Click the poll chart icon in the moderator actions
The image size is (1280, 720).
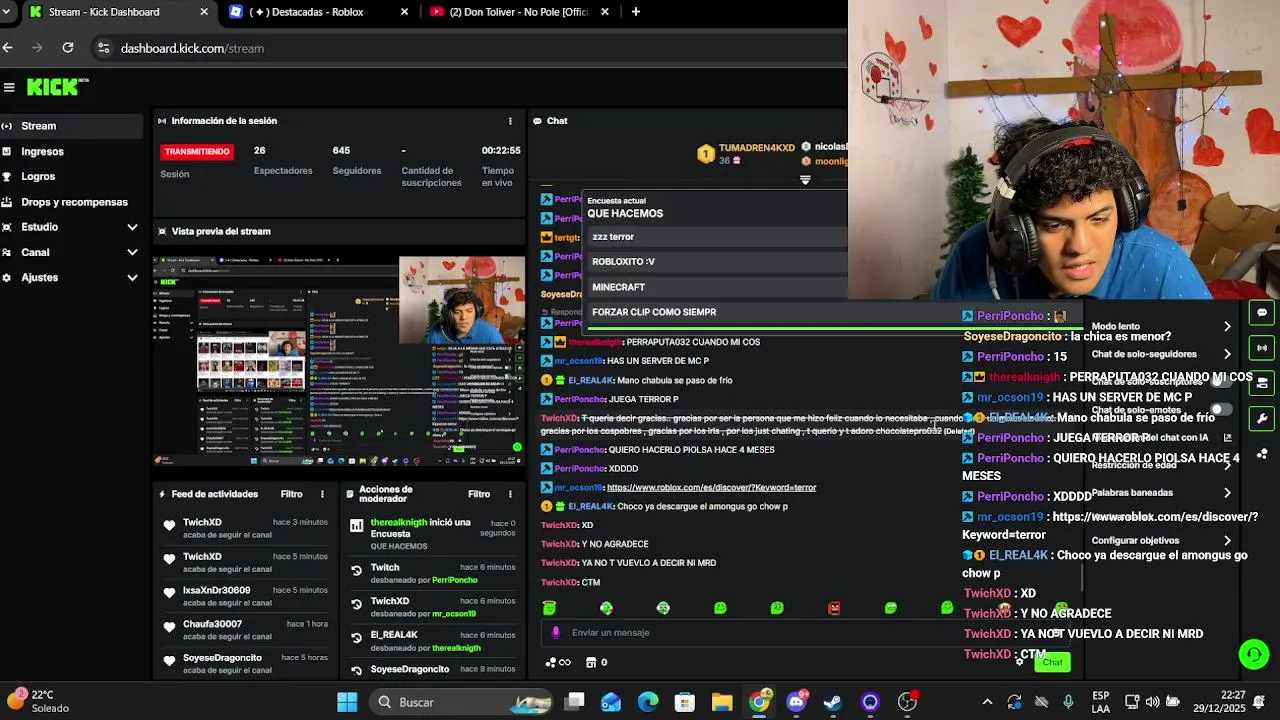tap(356, 526)
